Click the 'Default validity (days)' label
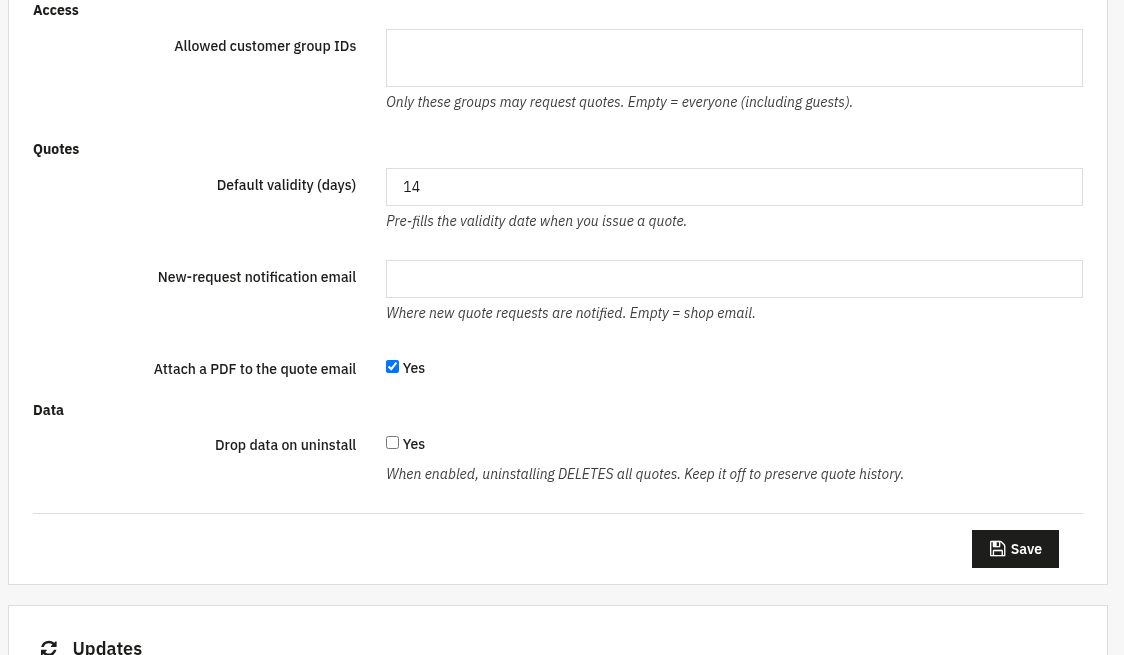The height and width of the screenshot is (655, 1124). click(286, 185)
